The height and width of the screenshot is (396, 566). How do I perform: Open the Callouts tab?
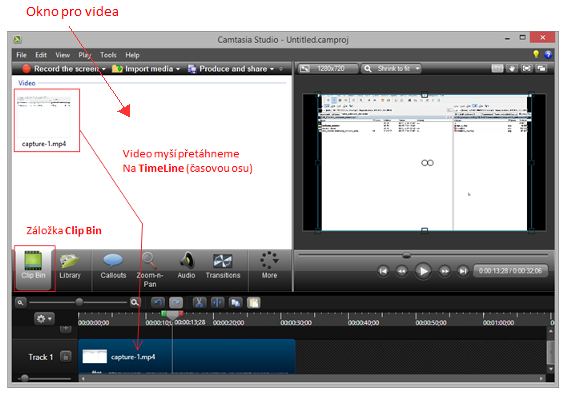pos(113,267)
